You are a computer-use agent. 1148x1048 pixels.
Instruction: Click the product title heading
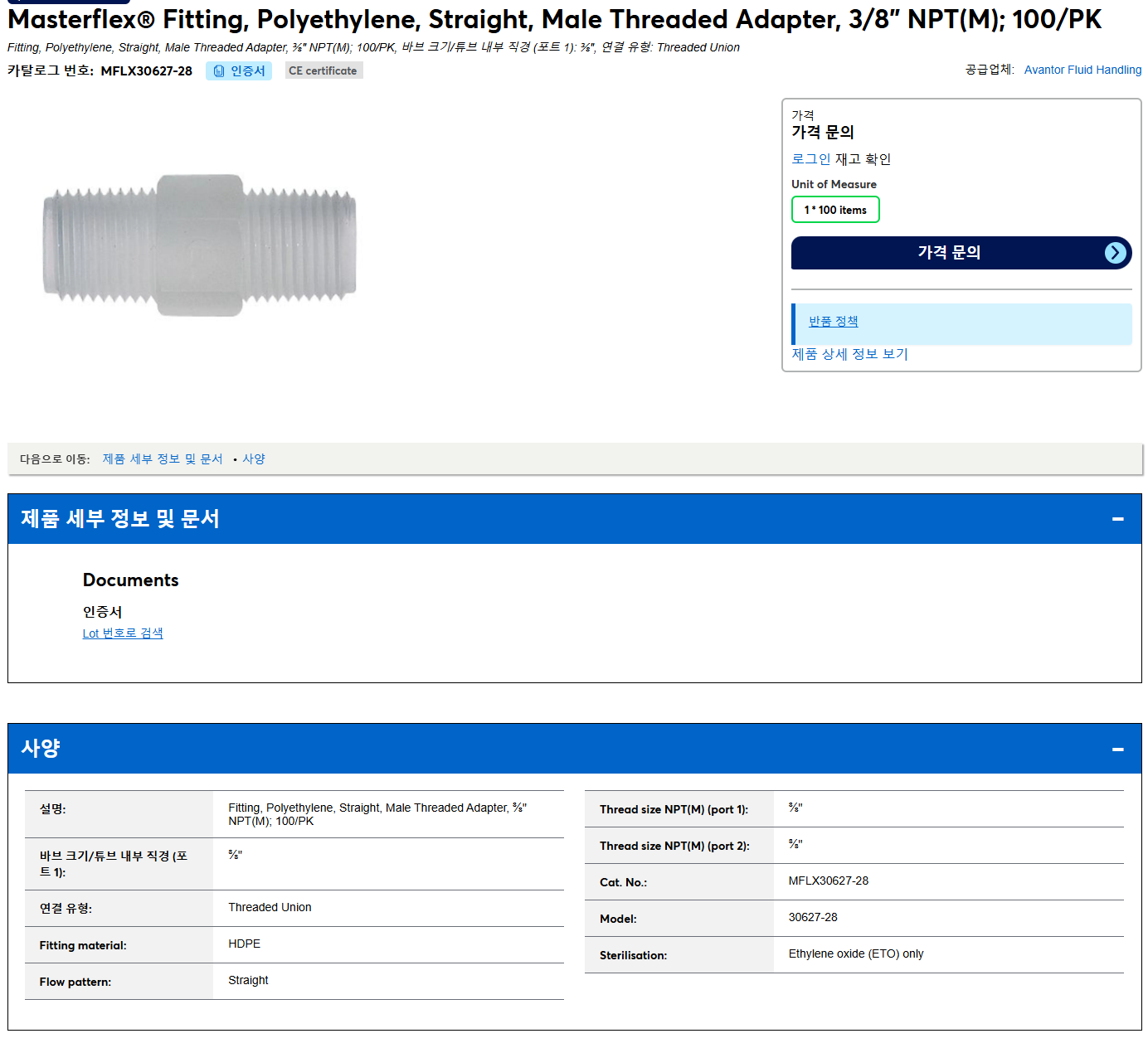click(x=555, y=19)
